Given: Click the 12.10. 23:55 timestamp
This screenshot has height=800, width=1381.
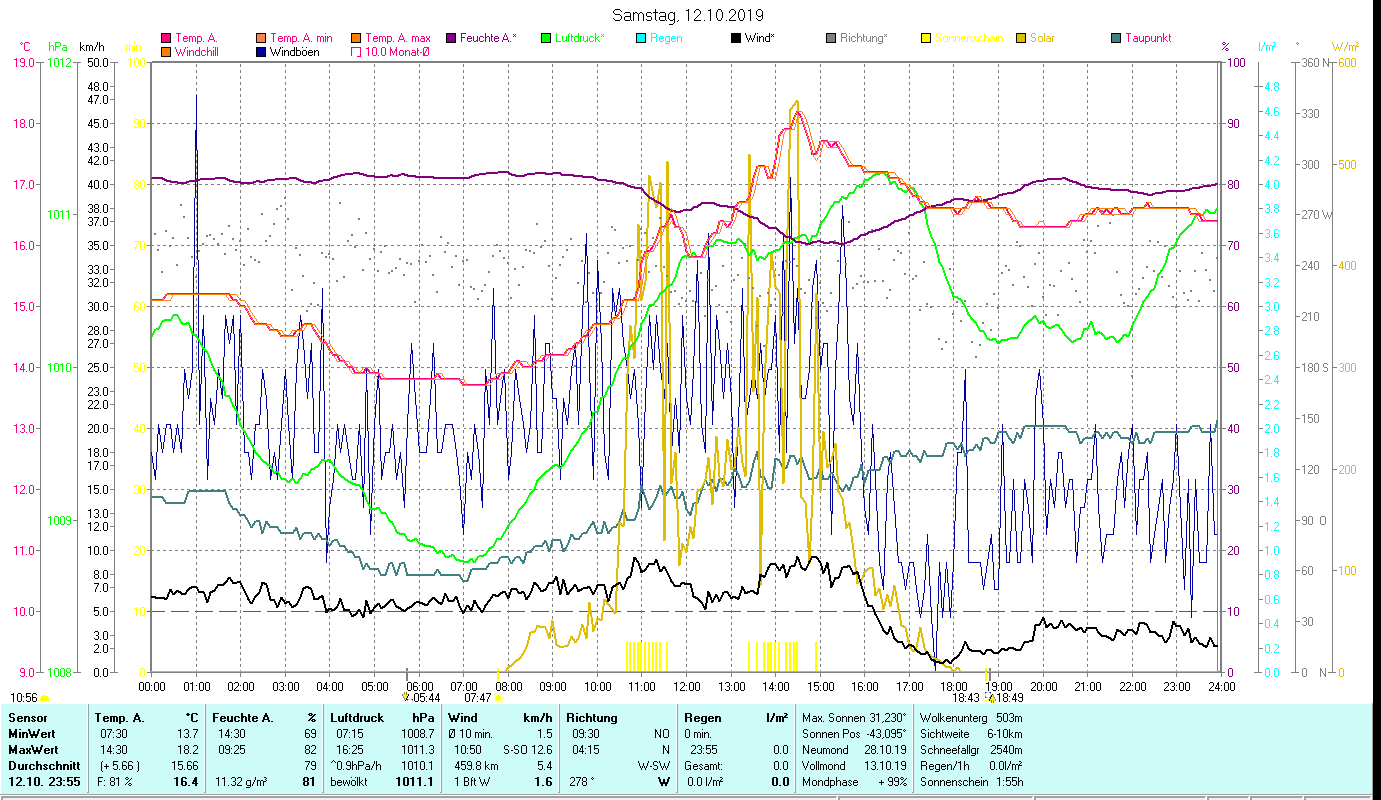Looking at the screenshot, I should coord(43,782).
